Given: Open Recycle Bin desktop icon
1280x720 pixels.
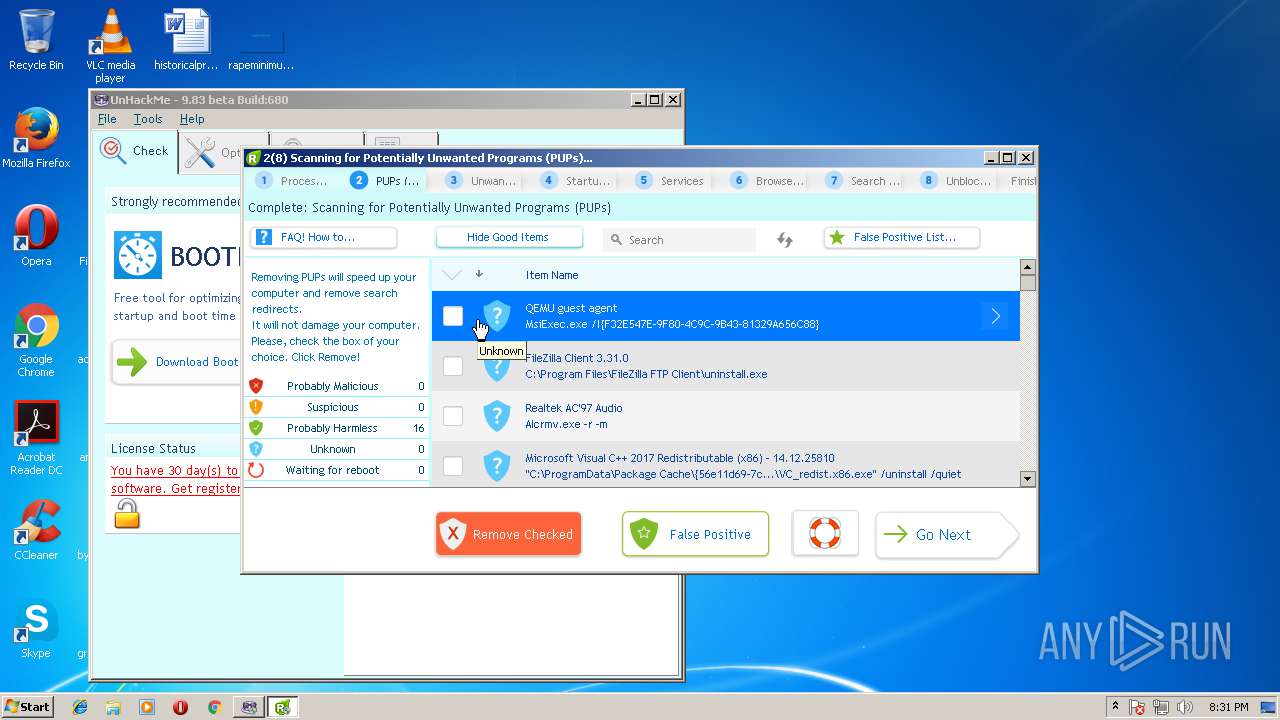Looking at the screenshot, I should pos(36,40).
